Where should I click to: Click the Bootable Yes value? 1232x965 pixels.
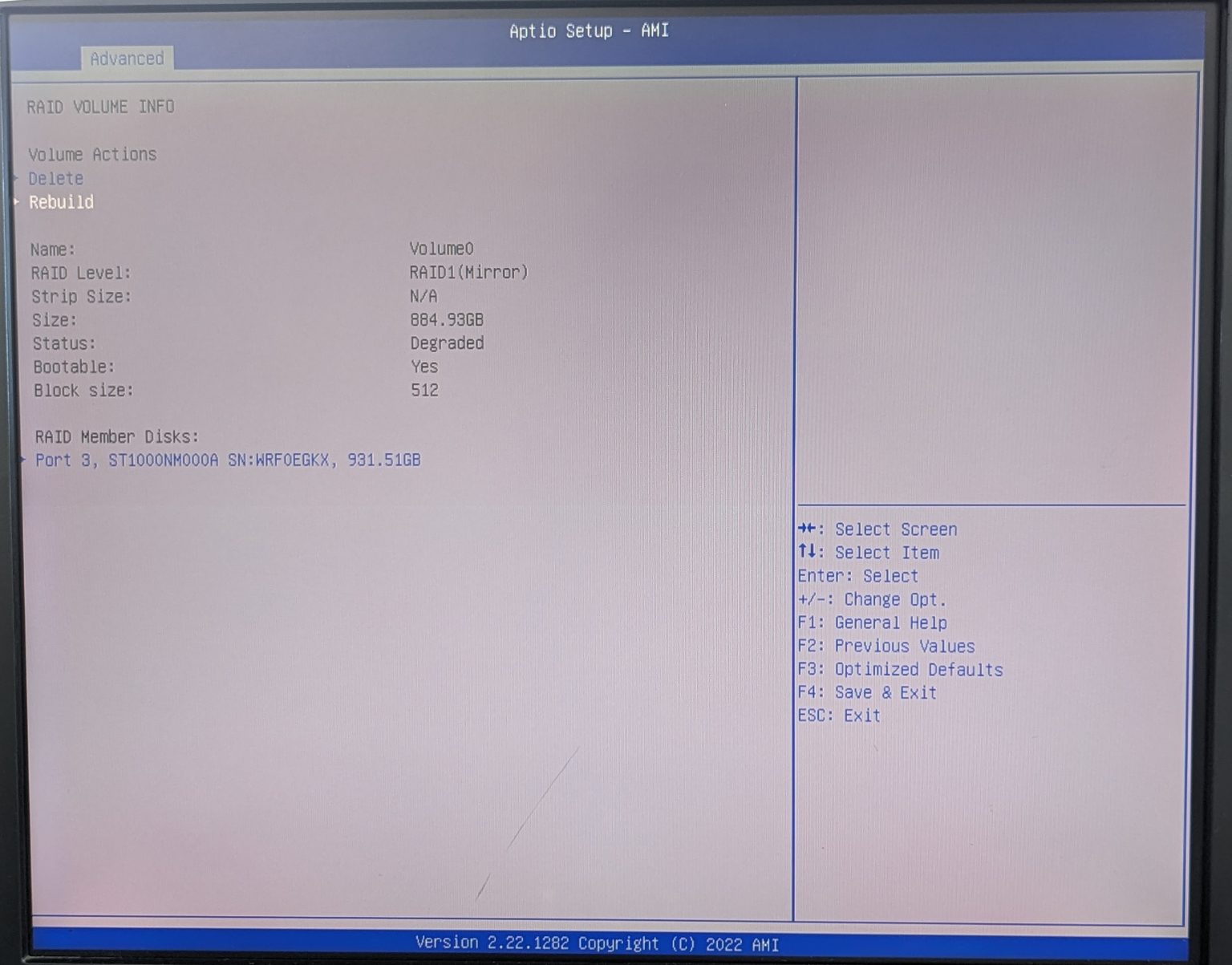pyautogui.click(x=423, y=367)
